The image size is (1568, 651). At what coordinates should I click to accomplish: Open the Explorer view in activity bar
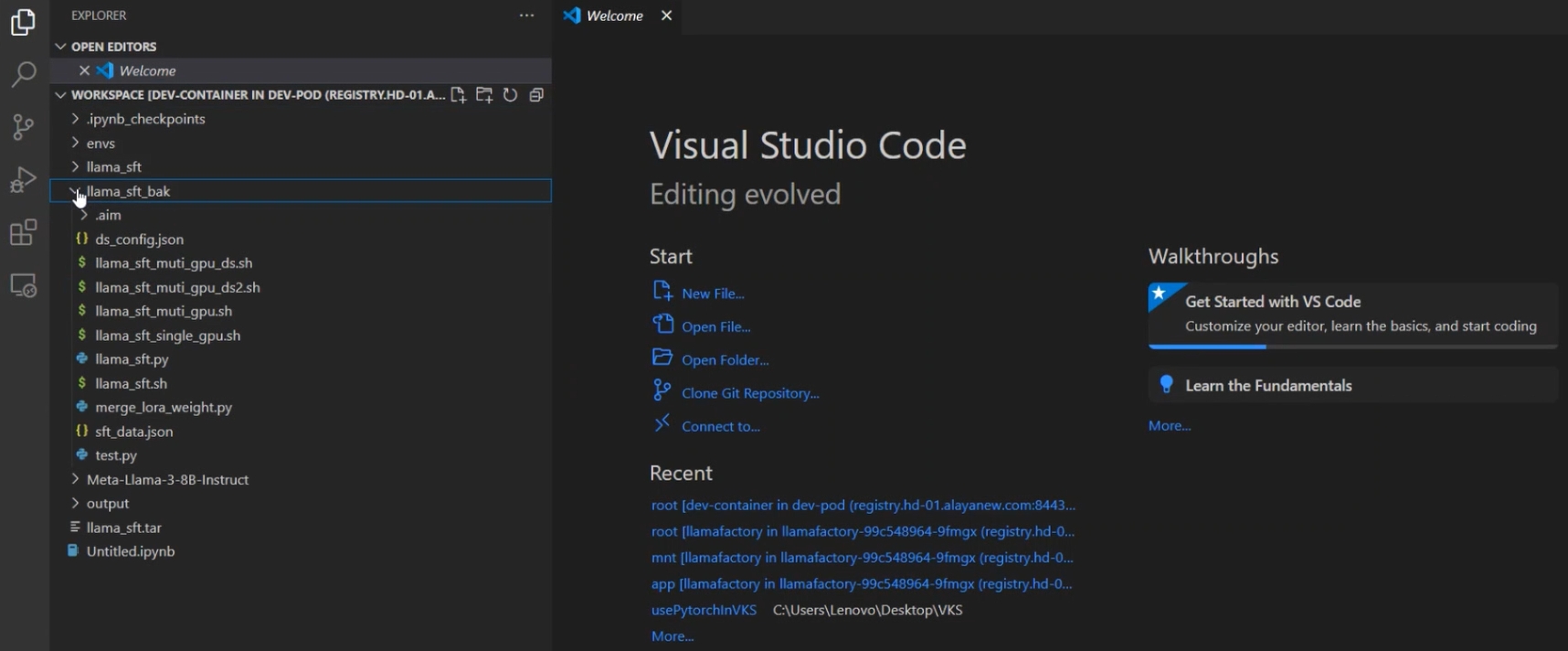tap(23, 22)
